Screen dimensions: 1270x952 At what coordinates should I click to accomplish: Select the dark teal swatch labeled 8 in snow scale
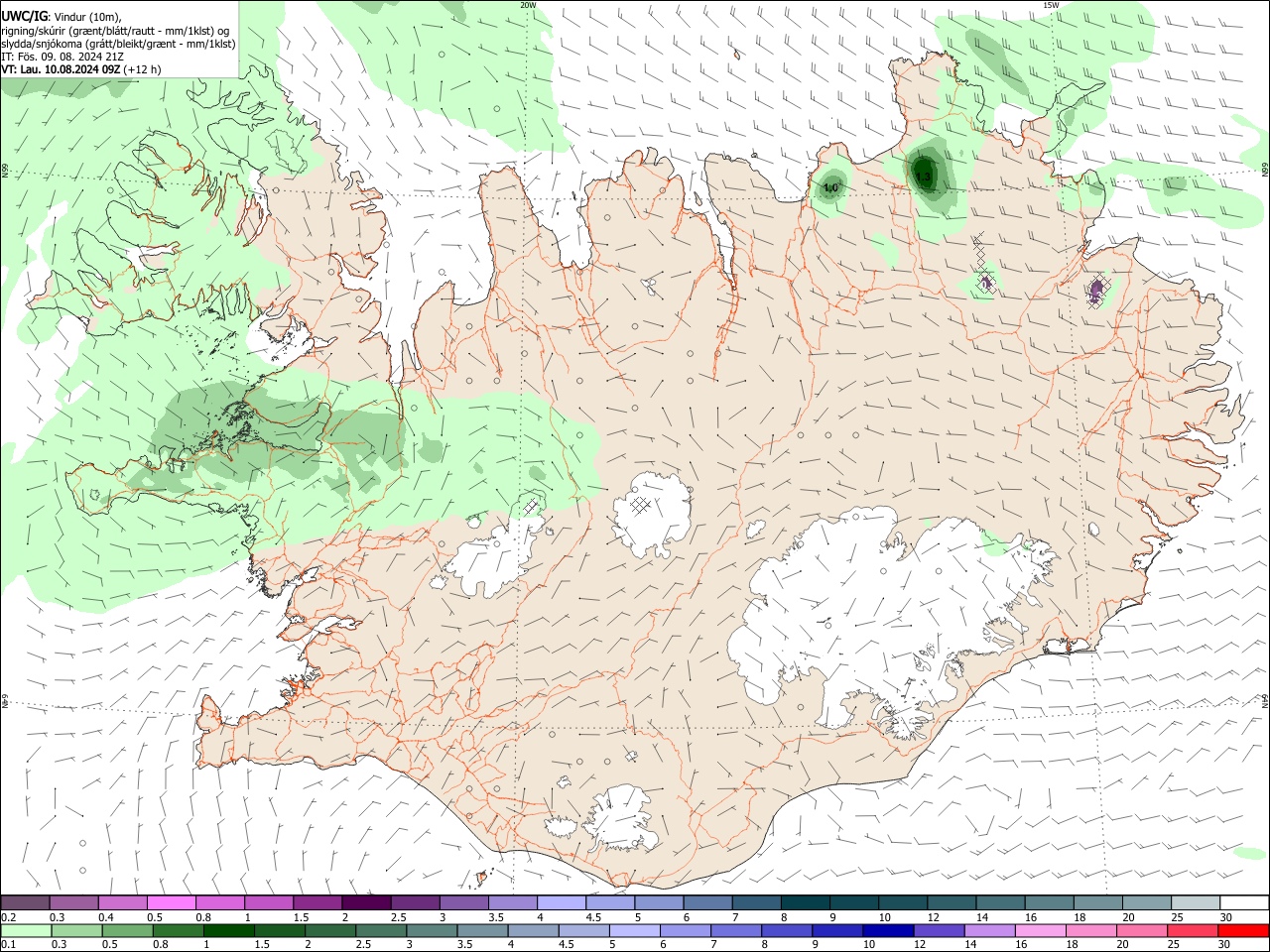click(806, 903)
